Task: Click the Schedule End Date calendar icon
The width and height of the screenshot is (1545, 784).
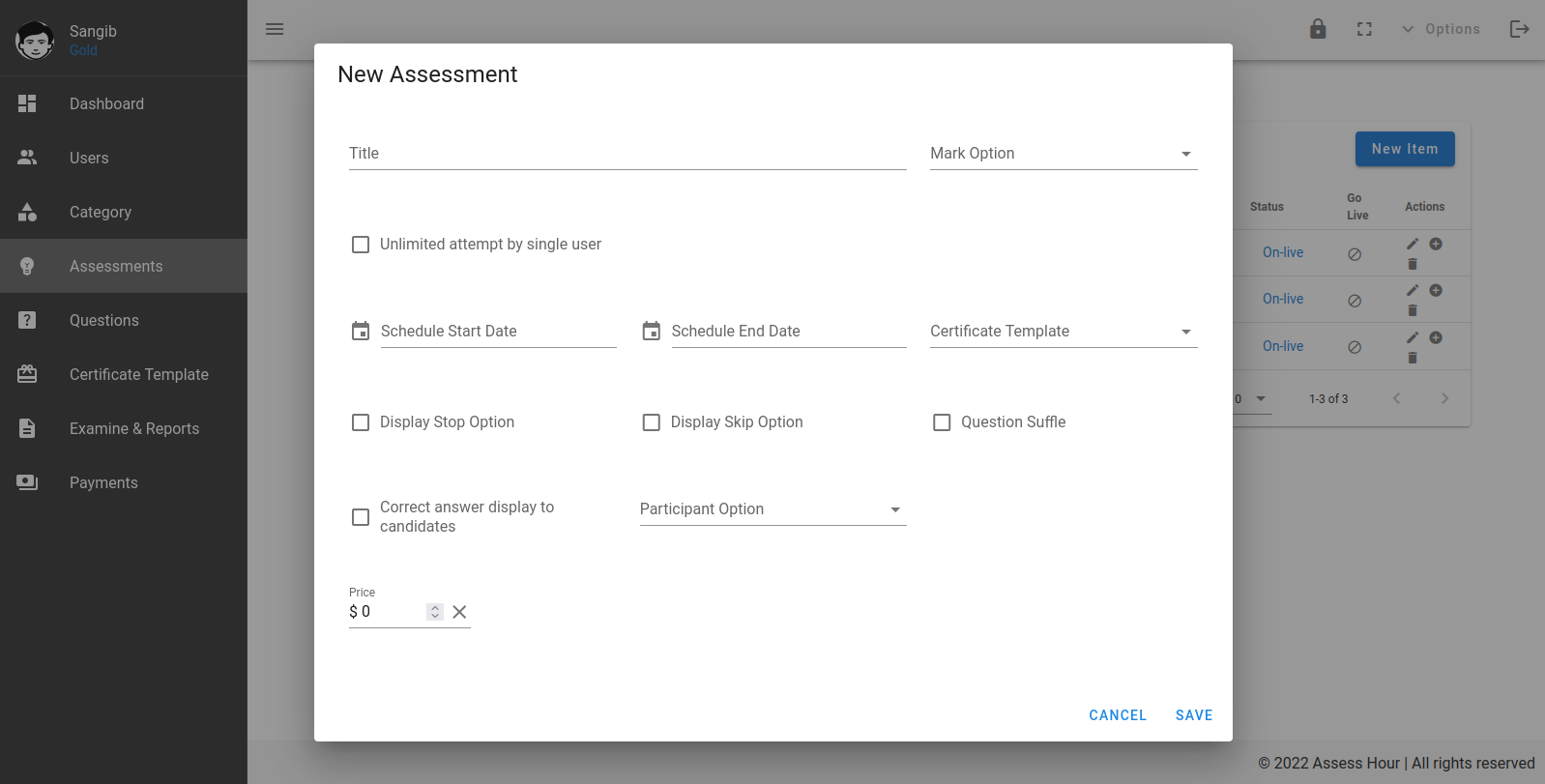Action: [652, 332]
